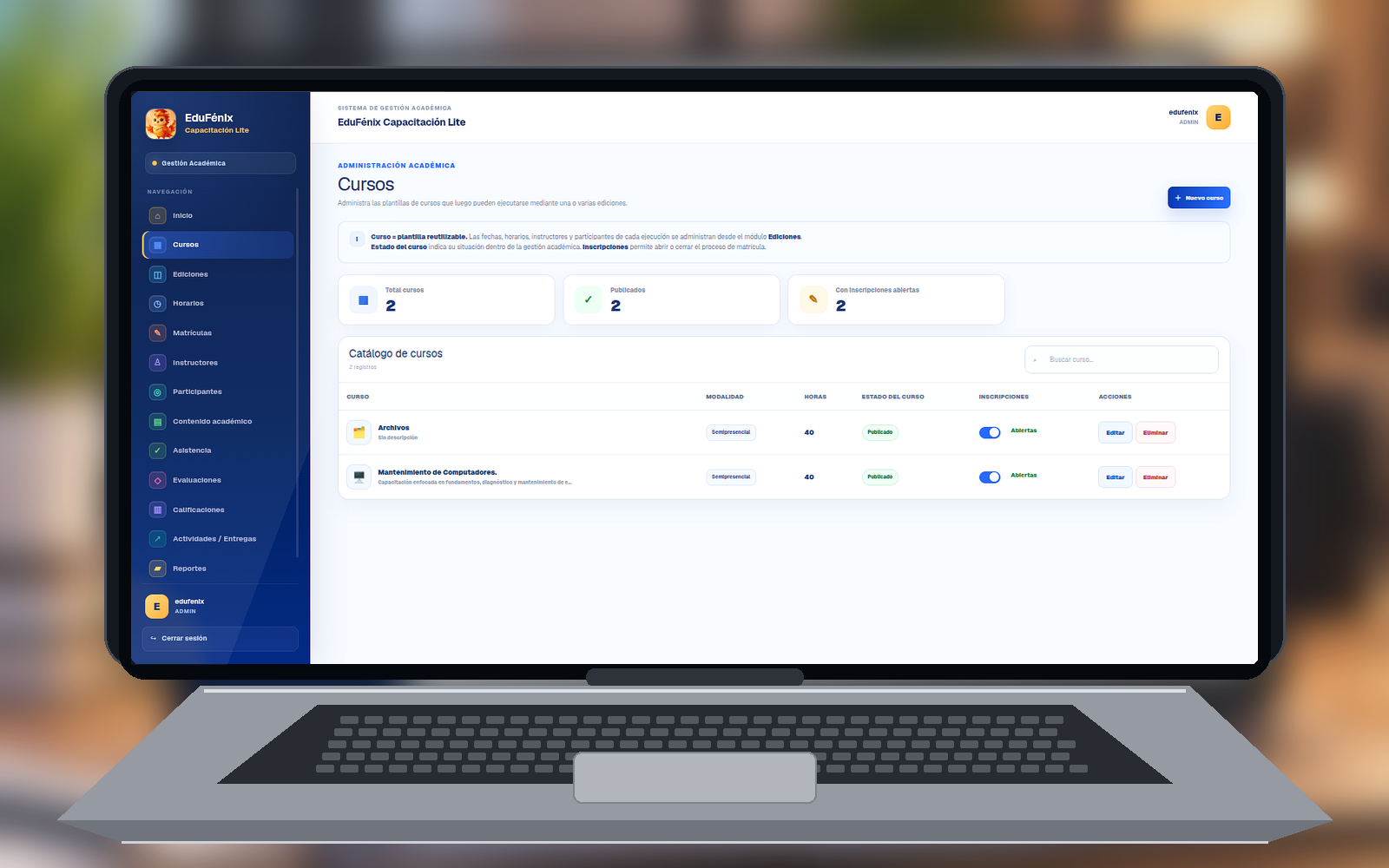Click the Con inscripciones abiertas card

pyautogui.click(x=896, y=299)
